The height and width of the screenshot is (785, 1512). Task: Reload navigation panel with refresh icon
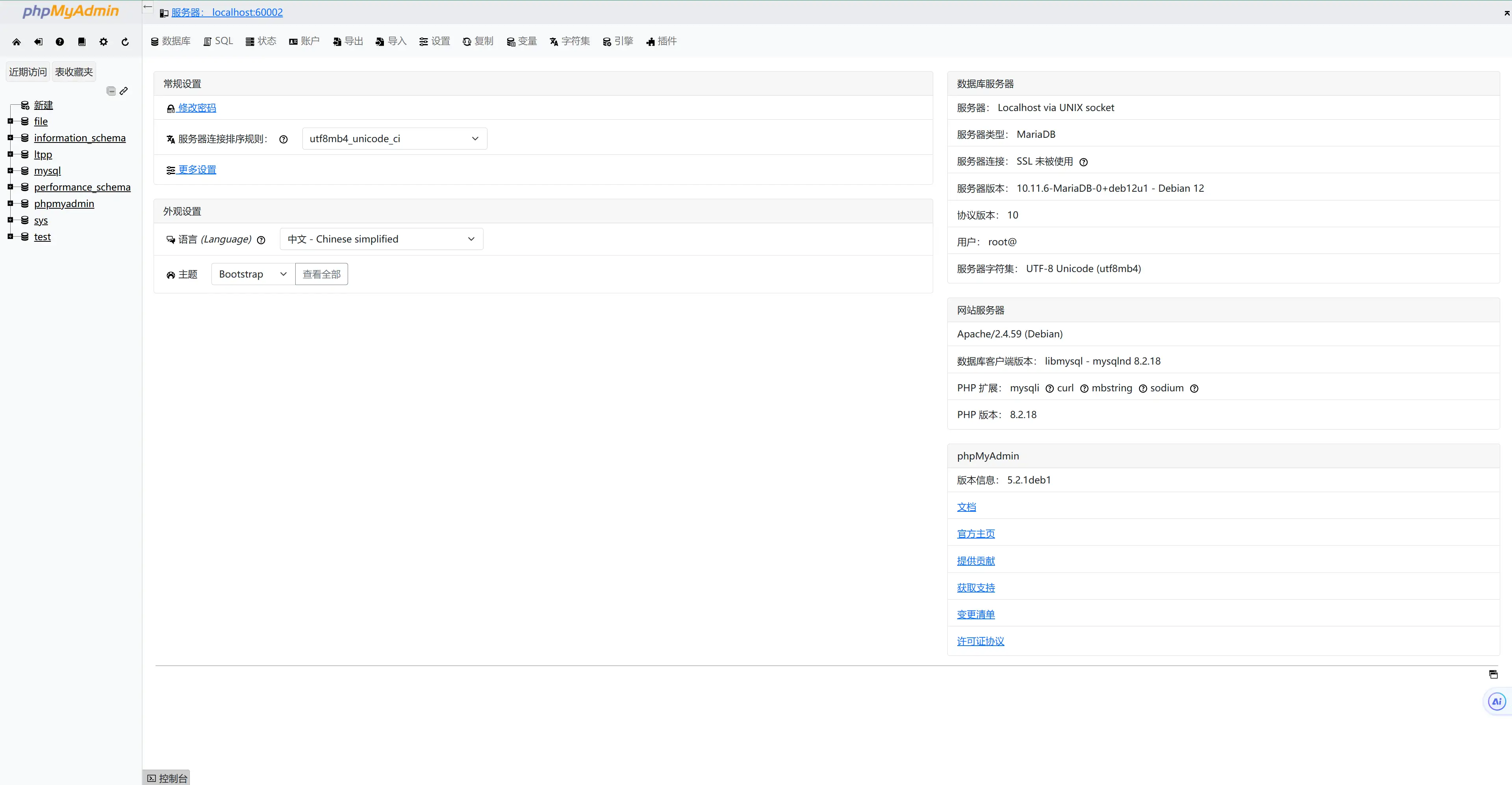[125, 42]
